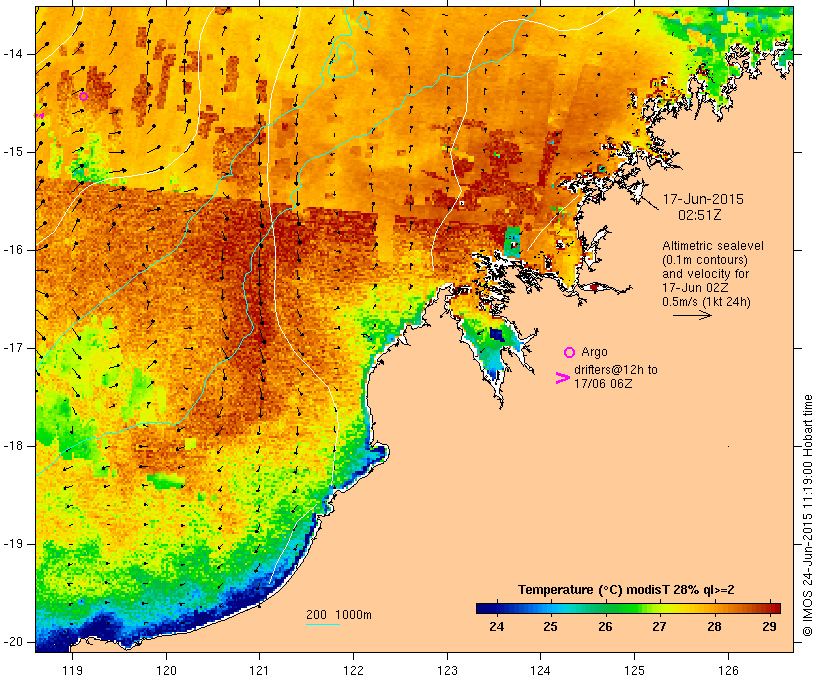Click the 'drifters@12h to' legend text
Viewport: 820px width, 680px height.
click(x=616, y=370)
